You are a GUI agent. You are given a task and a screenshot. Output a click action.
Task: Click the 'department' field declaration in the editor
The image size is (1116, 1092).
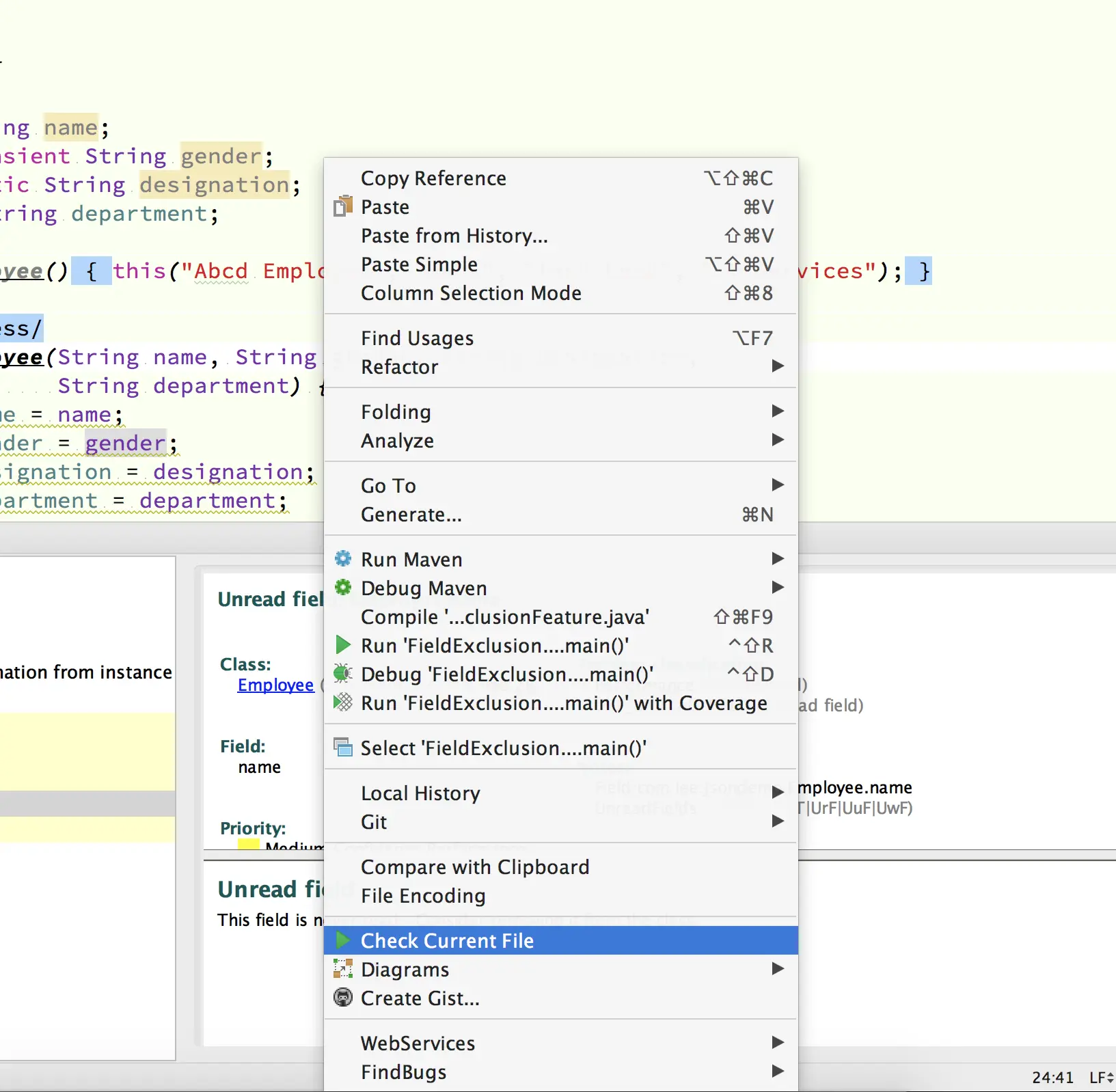(x=139, y=214)
